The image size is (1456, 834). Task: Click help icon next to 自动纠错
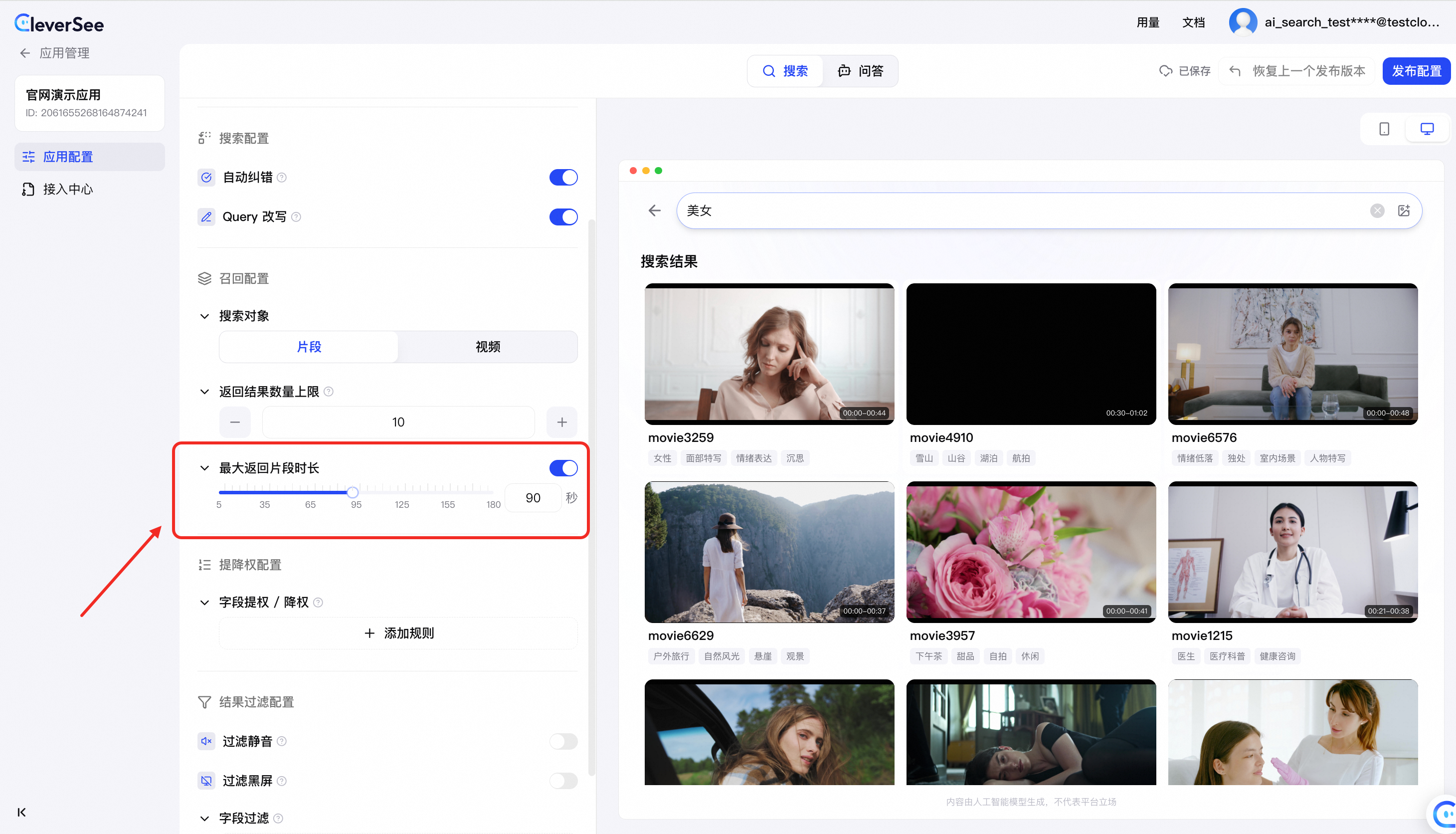pos(282,178)
